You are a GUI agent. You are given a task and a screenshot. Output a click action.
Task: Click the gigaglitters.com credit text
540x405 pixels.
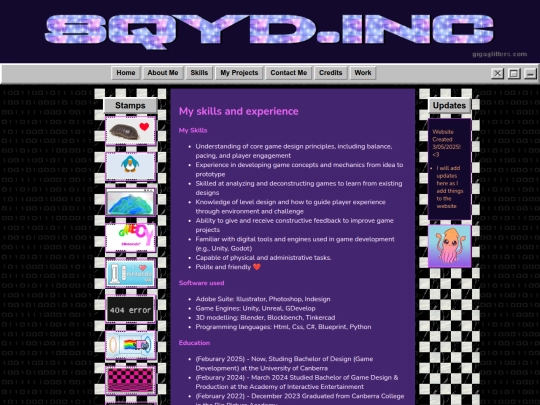[x=499, y=54]
